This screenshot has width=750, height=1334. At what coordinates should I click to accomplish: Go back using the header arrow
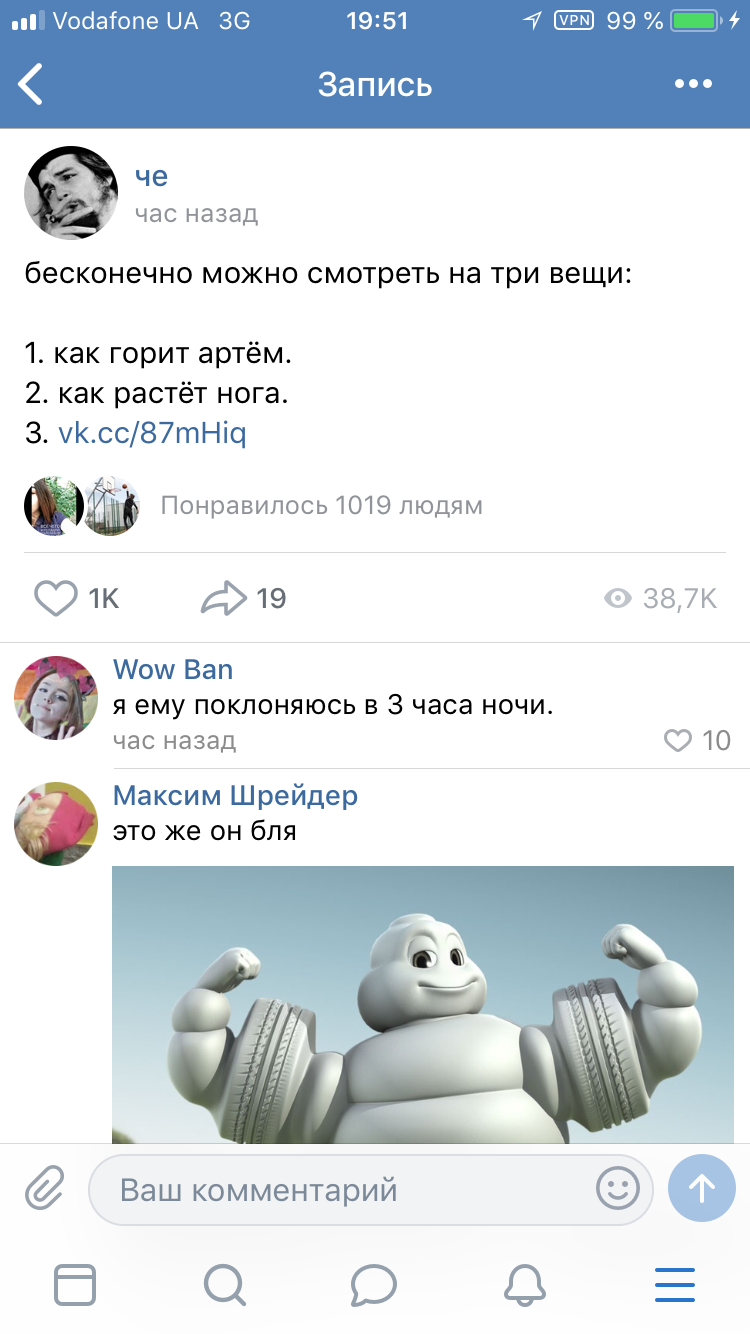click(x=32, y=84)
